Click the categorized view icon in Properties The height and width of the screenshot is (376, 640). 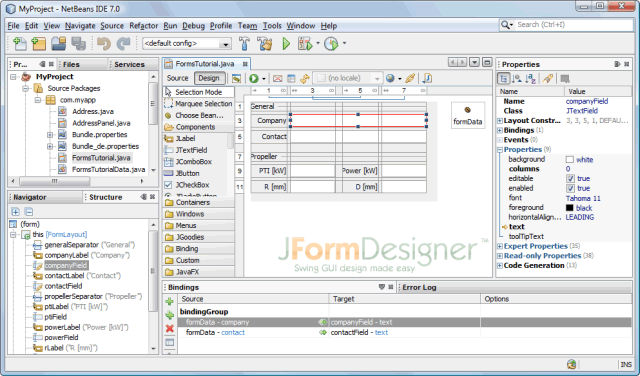(x=504, y=78)
